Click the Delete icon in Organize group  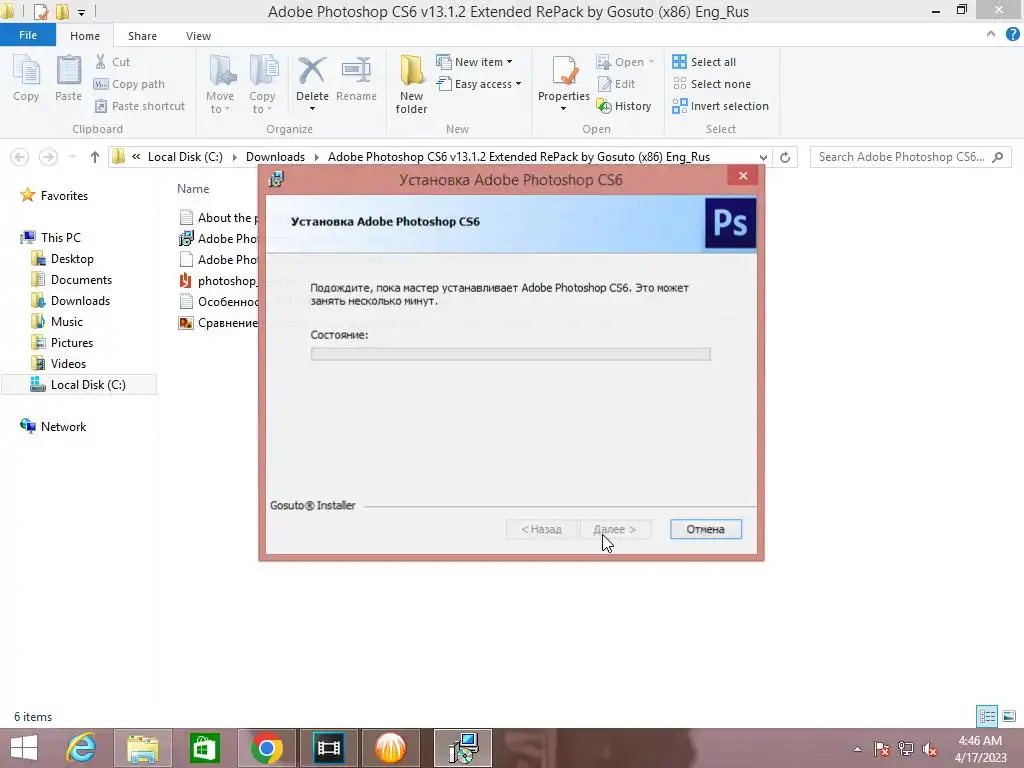coord(312,71)
